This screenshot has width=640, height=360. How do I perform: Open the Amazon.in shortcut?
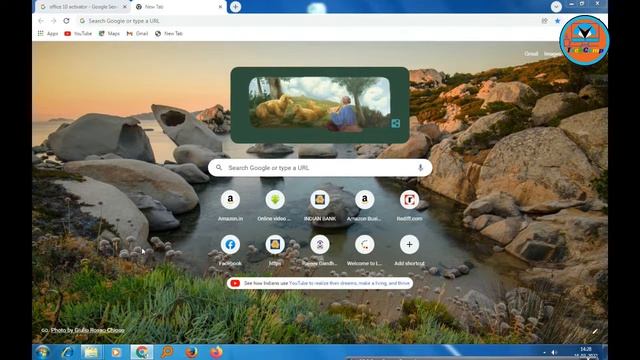[x=230, y=206]
